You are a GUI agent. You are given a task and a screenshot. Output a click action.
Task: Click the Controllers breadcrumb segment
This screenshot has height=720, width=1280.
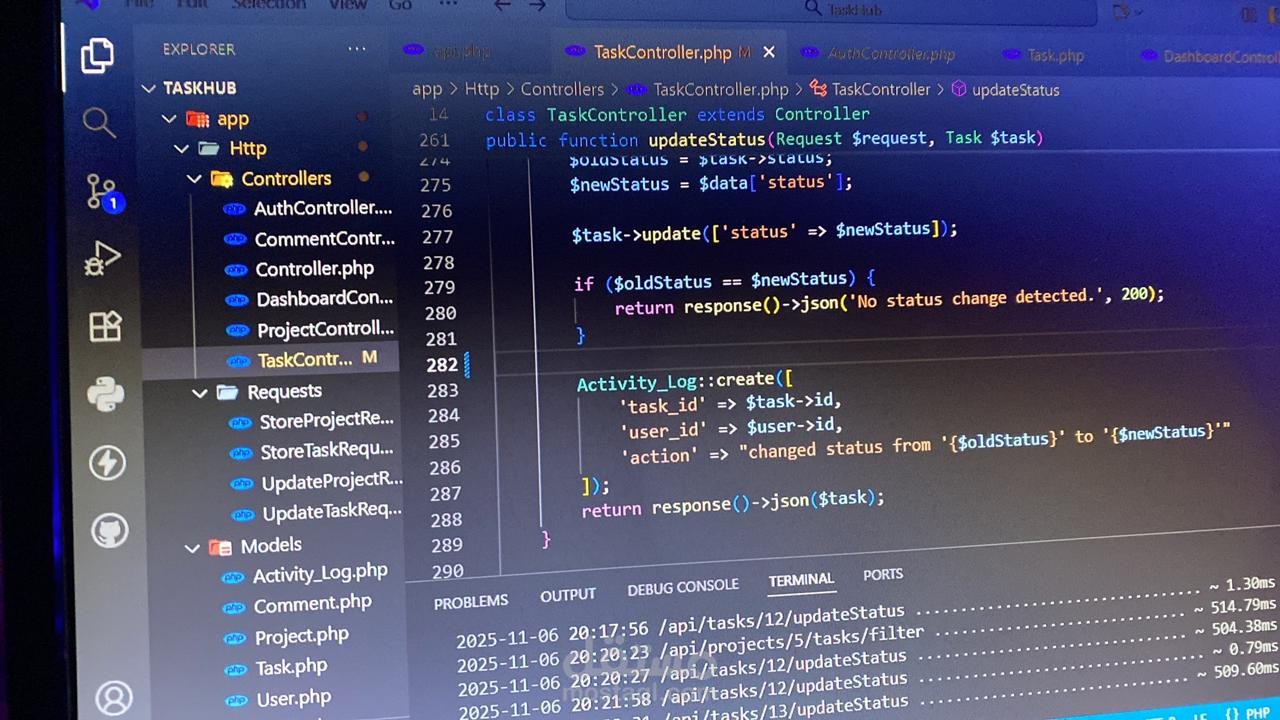point(562,89)
